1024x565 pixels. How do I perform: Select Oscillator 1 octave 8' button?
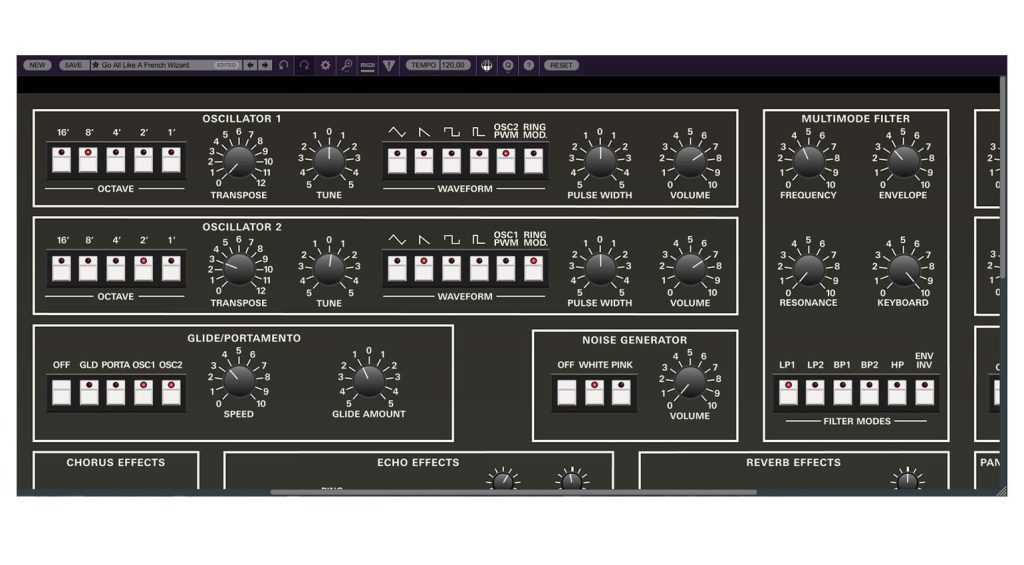[x=88, y=160]
